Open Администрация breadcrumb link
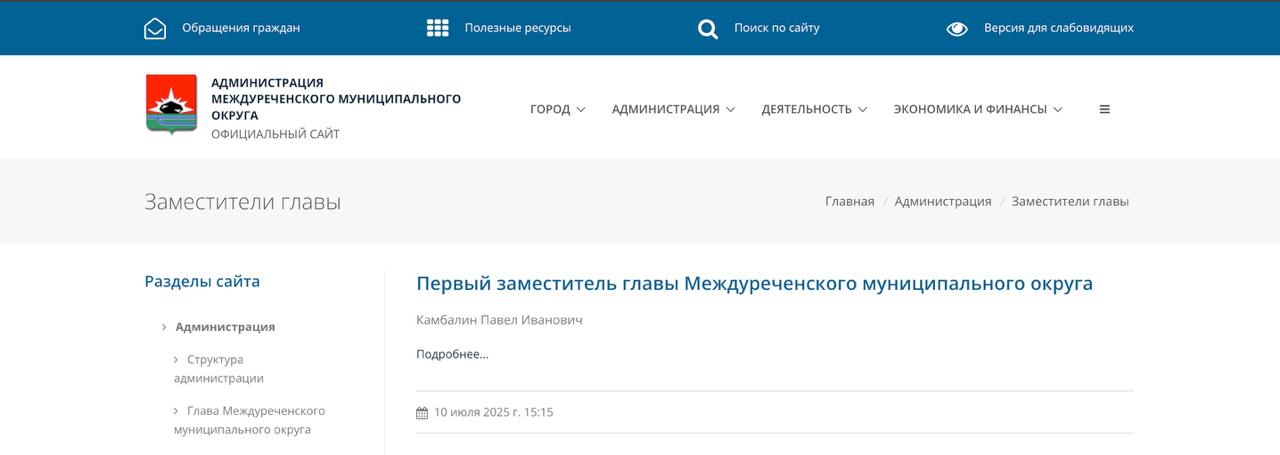The image size is (1280, 455). (x=943, y=201)
